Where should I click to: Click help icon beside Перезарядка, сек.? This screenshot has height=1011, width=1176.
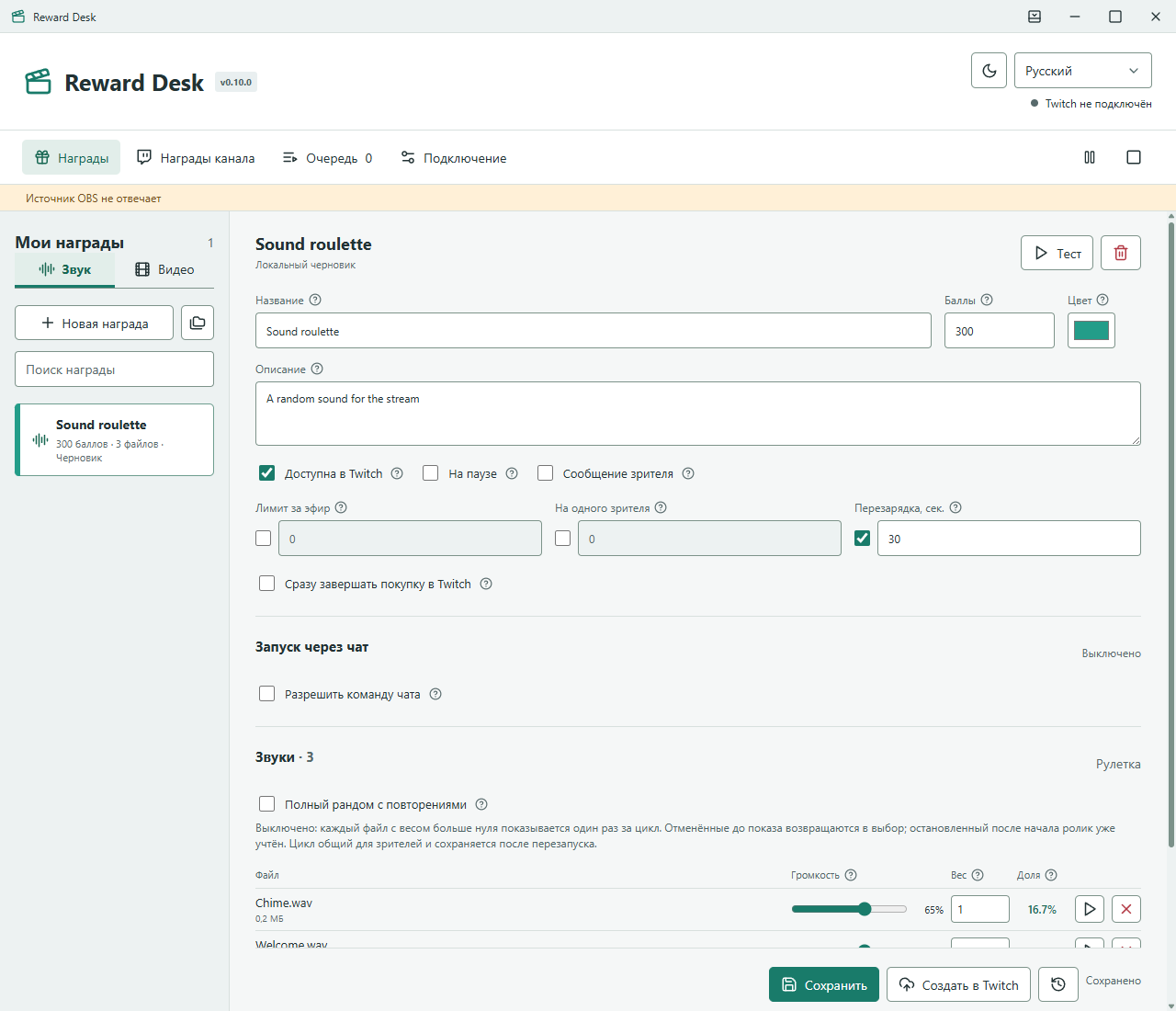[955, 507]
